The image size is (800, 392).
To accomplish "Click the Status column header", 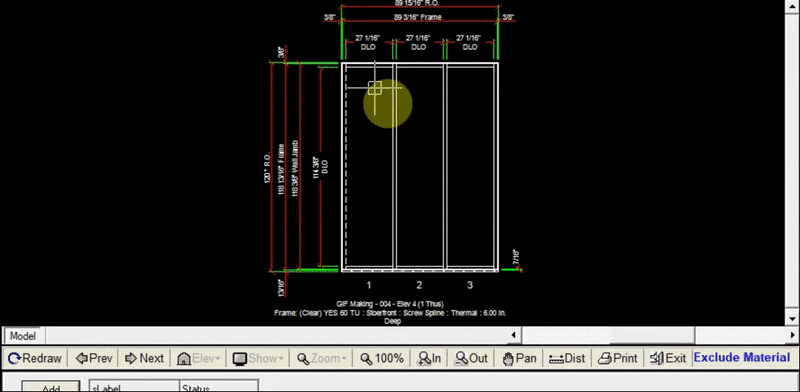I will [219, 387].
